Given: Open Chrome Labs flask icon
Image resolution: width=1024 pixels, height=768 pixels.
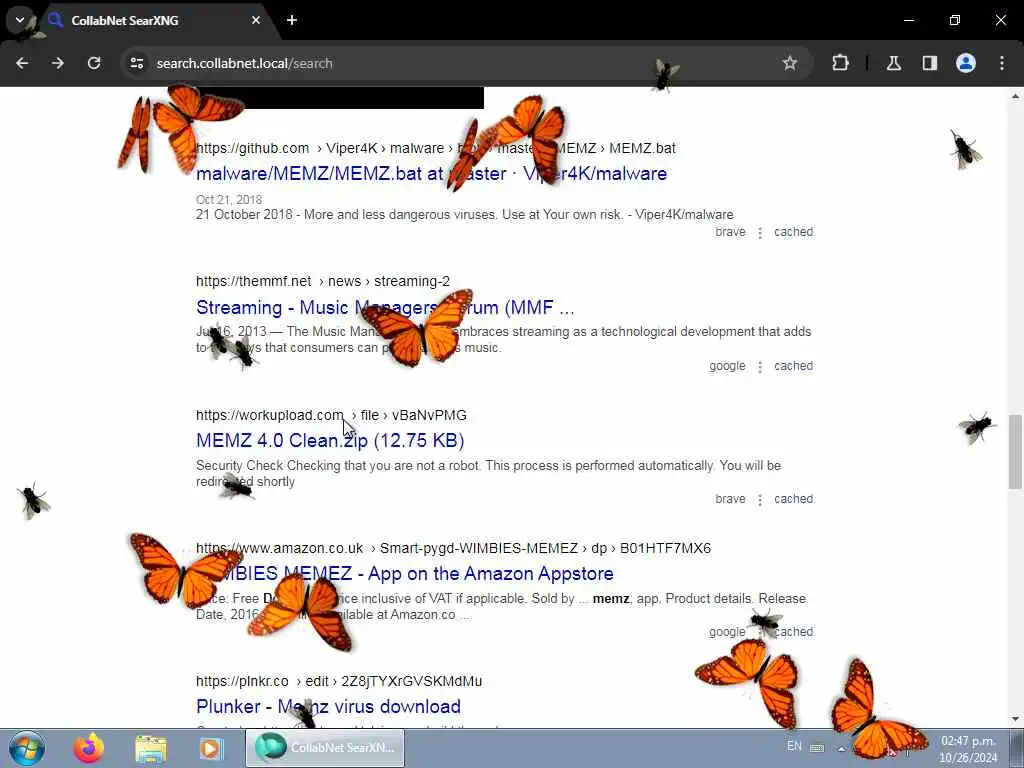Looking at the screenshot, I should pyautogui.click(x=893, y=63).
